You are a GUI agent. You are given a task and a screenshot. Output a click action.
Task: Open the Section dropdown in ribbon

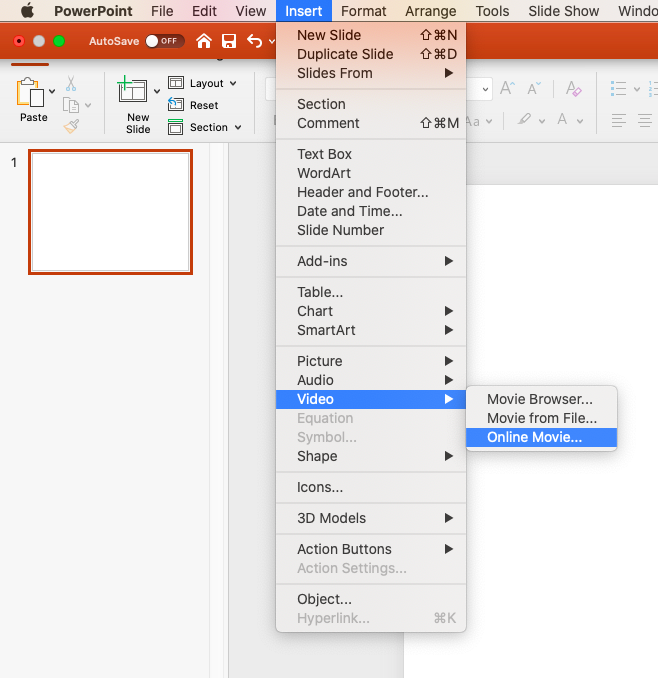[204, 127]
